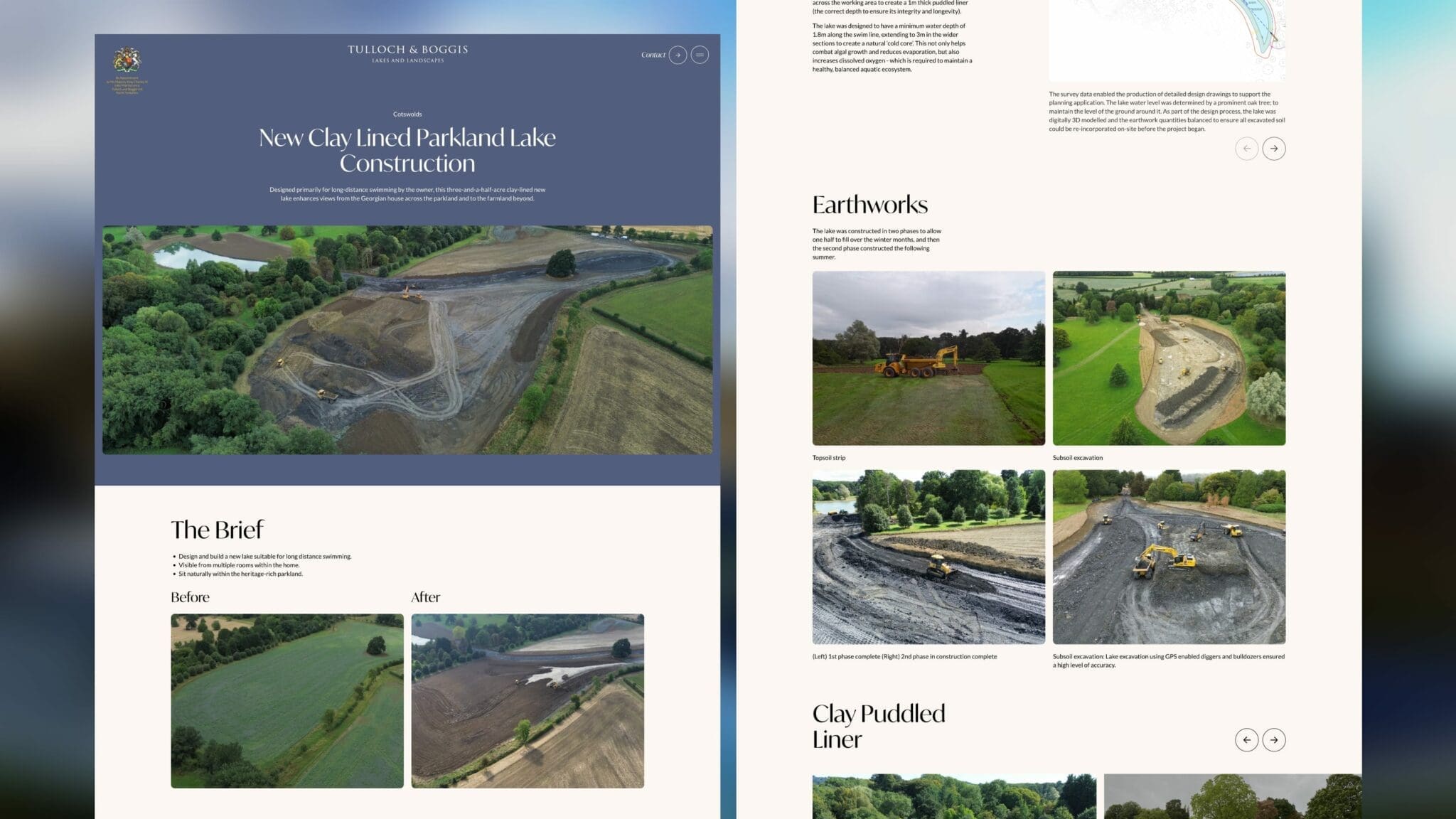
Task: Click the Cotswolds location label
Action: (406, 114)
